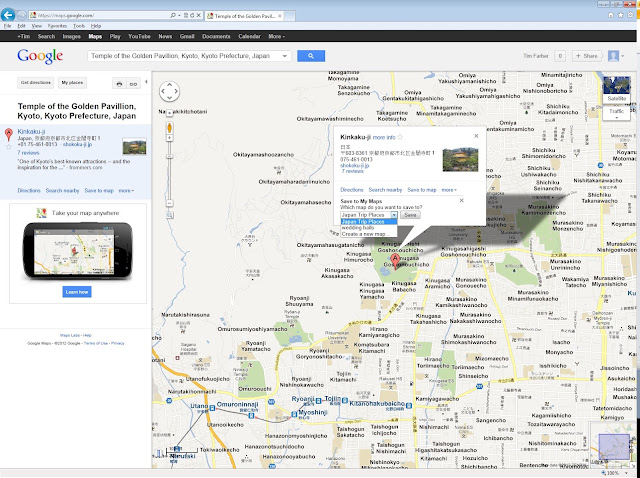640x478 pixels.
Task: Click the Learn how button
Action: (77, 292)
